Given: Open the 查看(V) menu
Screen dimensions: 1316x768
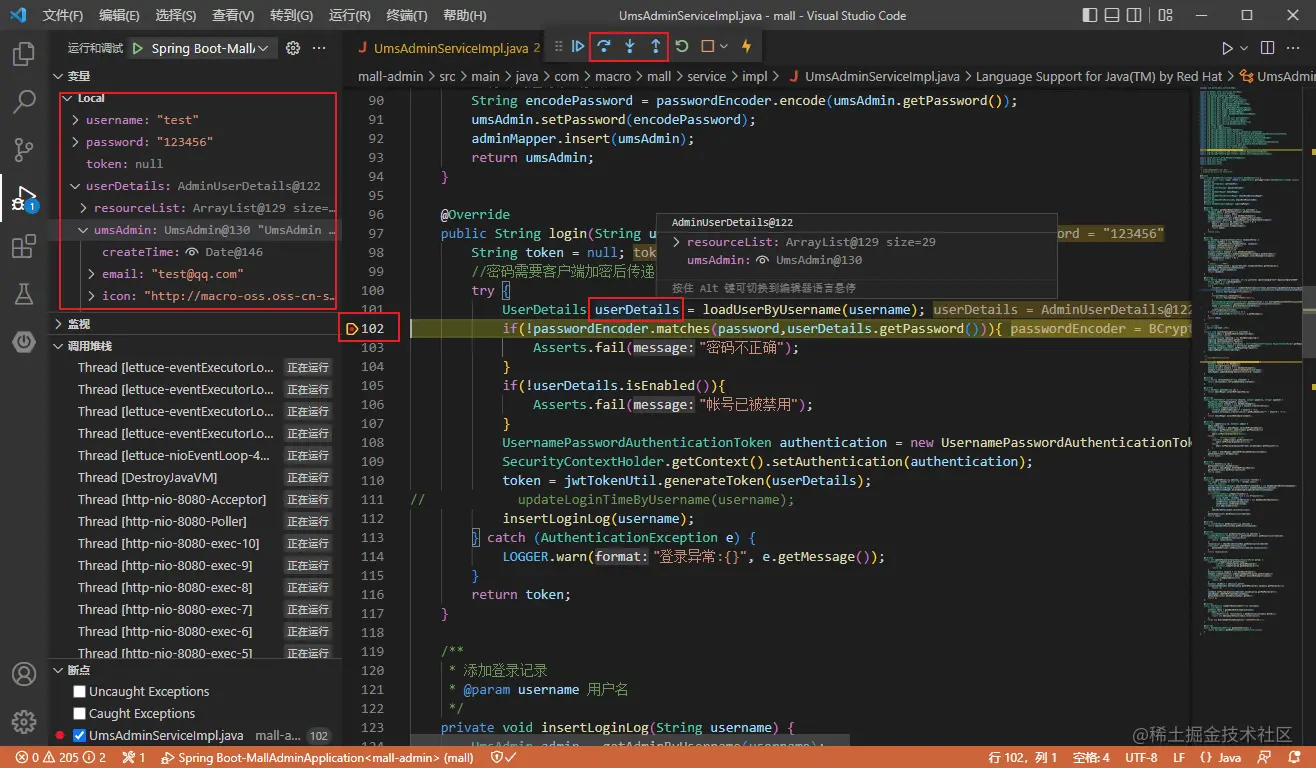Looking at the screenshot, I should 233,16.
